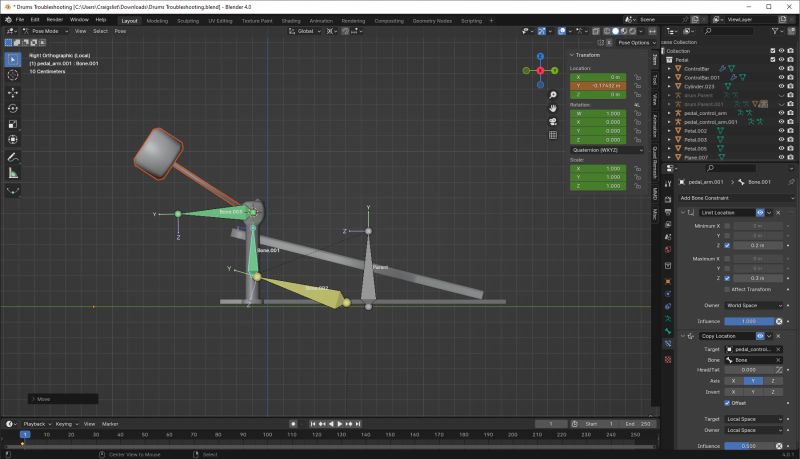Toggle camera view via the camera icon

coord(553,121)
